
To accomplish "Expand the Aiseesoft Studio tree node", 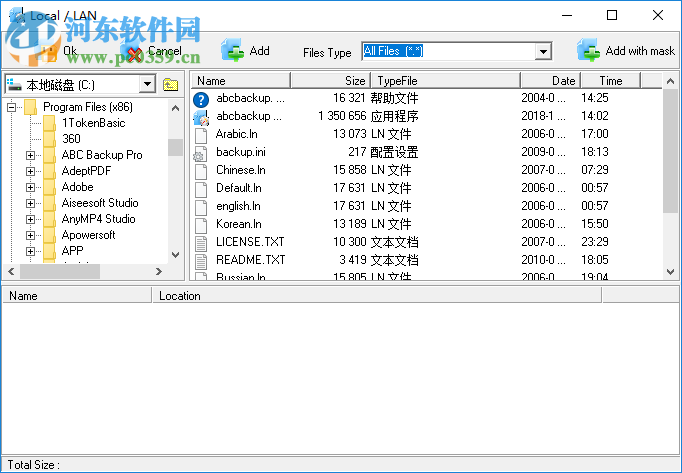I will 30,203.
